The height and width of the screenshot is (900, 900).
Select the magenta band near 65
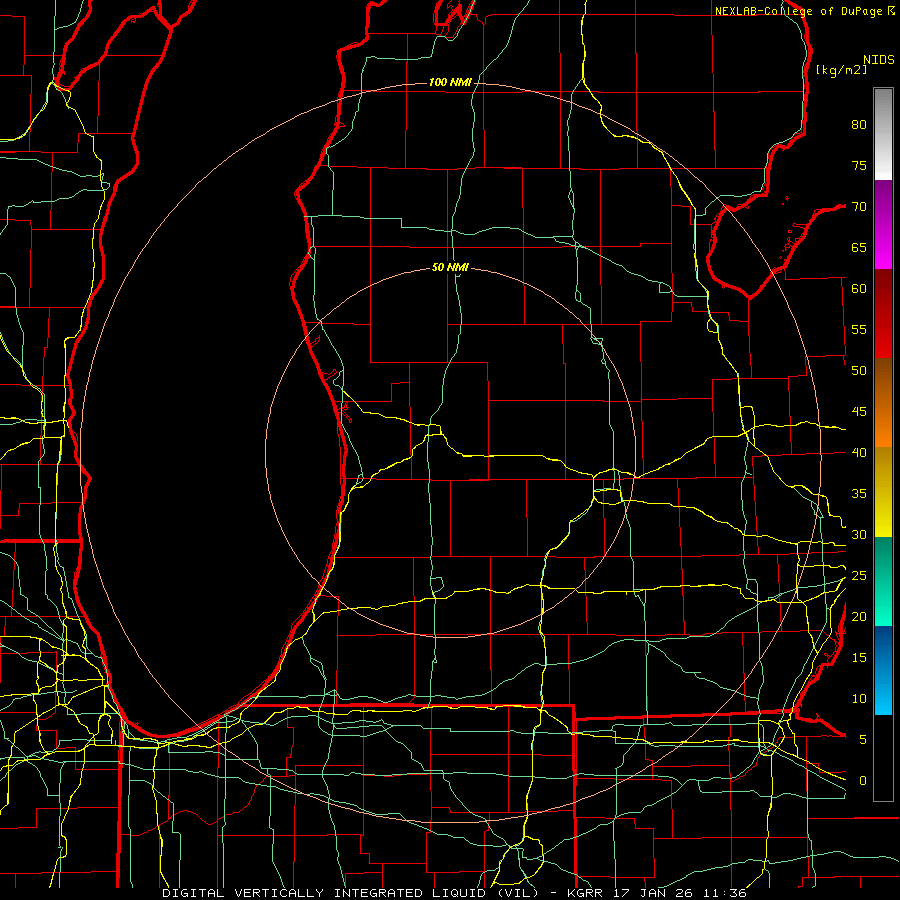pos(883,250)
